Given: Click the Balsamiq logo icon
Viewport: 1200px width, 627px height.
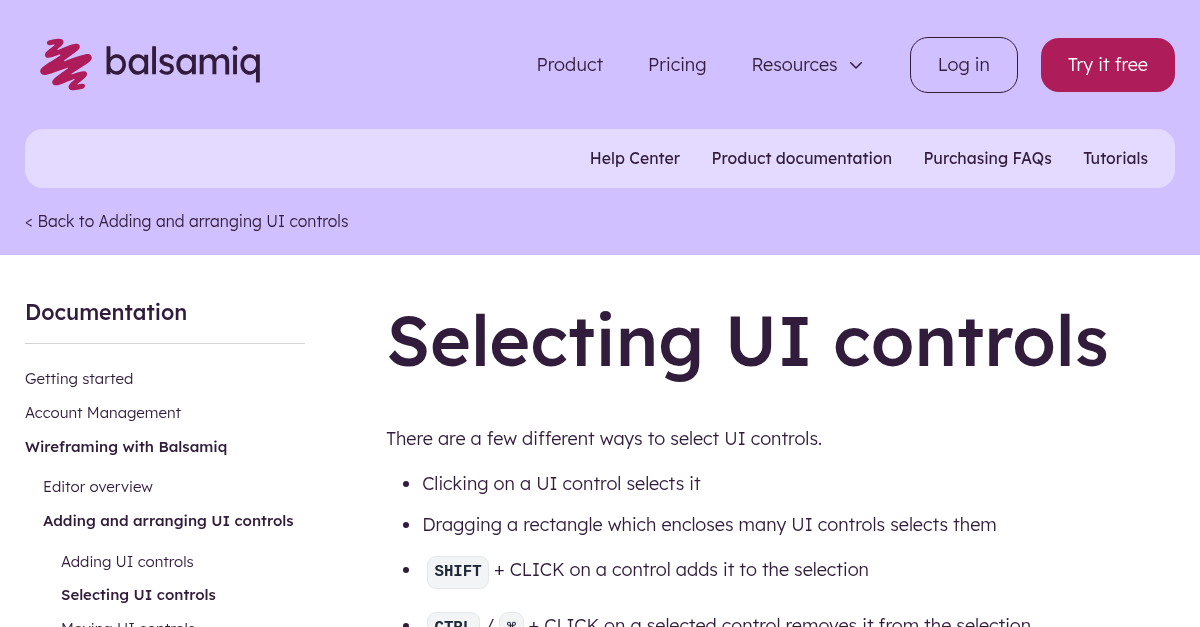Looking at the screenshot, I should [x=64, y=63].
